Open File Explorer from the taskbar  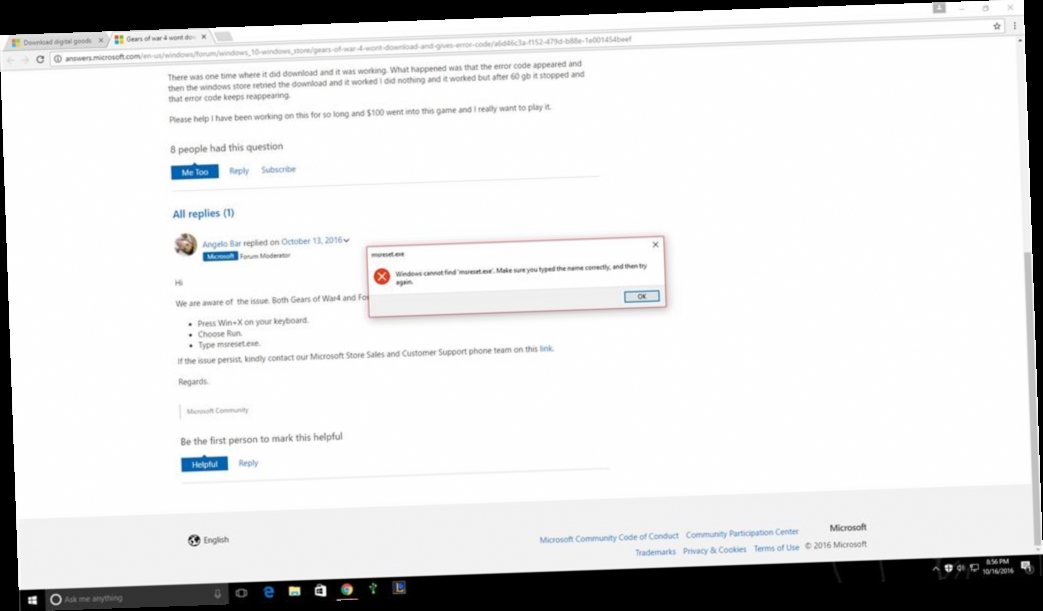coord(294,591)
